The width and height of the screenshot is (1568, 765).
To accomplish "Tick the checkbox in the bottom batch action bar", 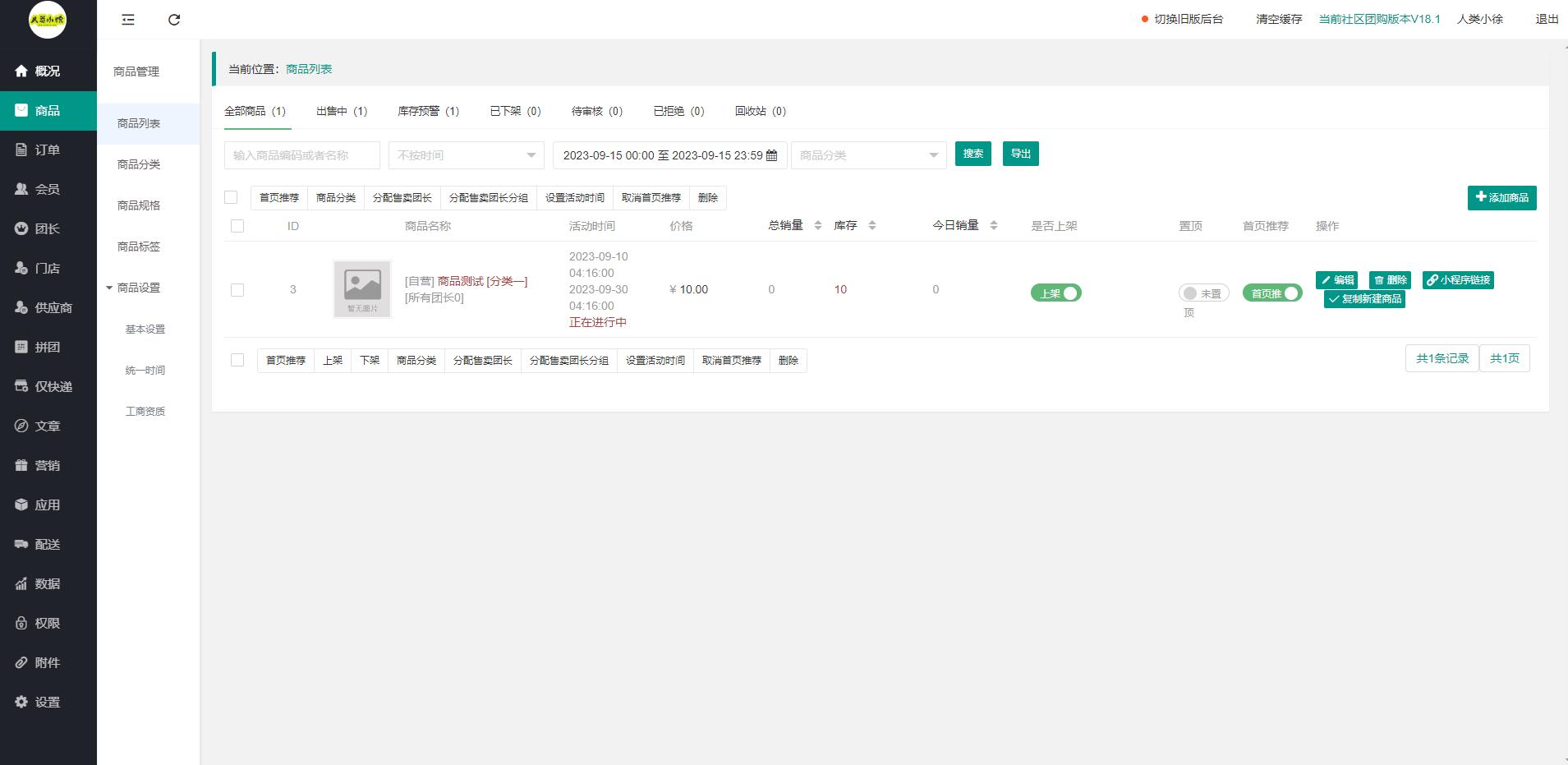I will [x=237, y=360].
